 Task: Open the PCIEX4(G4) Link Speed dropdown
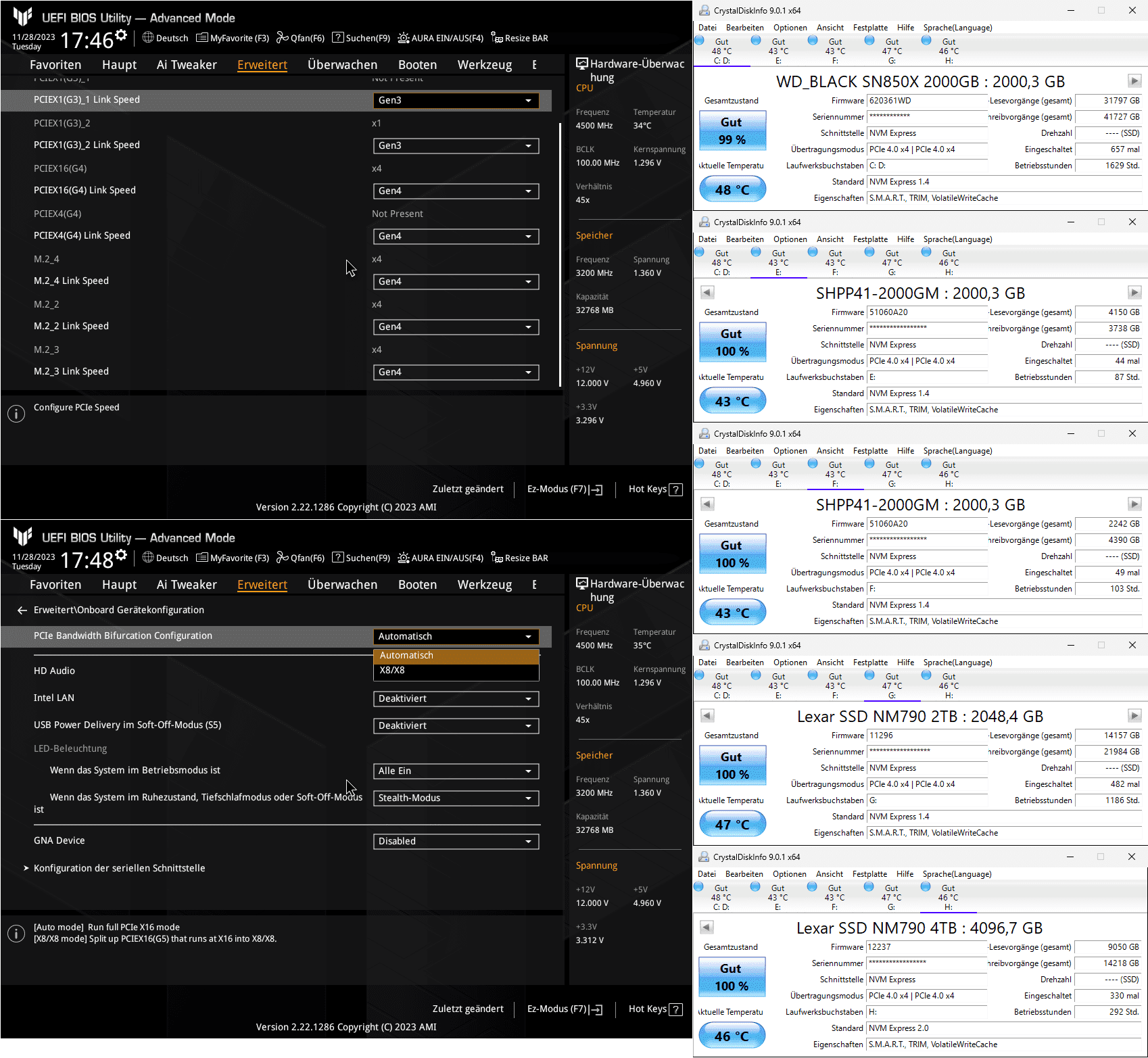456,236
